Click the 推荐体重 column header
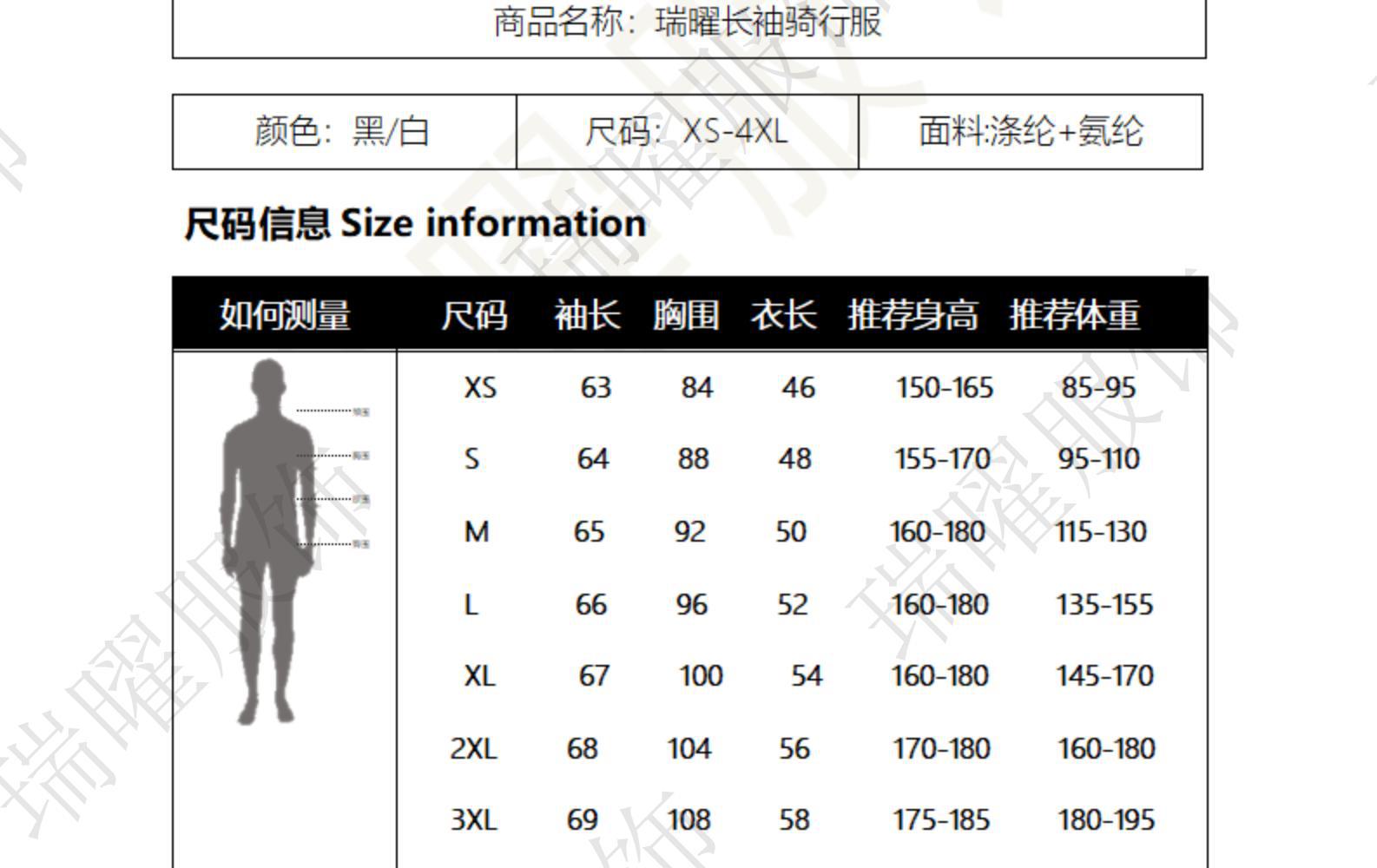 [1075, 314]
